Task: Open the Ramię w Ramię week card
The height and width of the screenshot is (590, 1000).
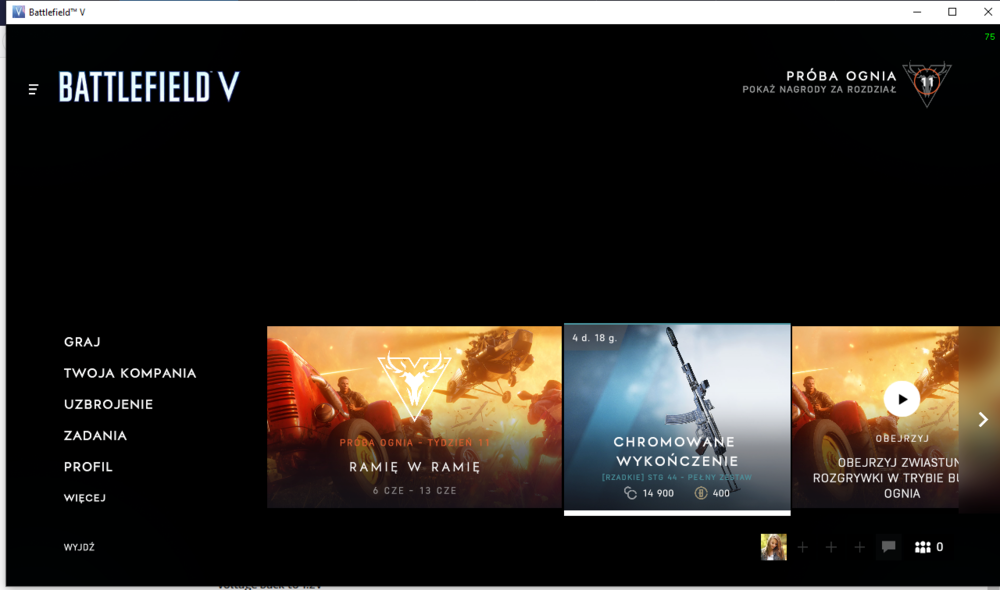Action: (x=415, y=417)
